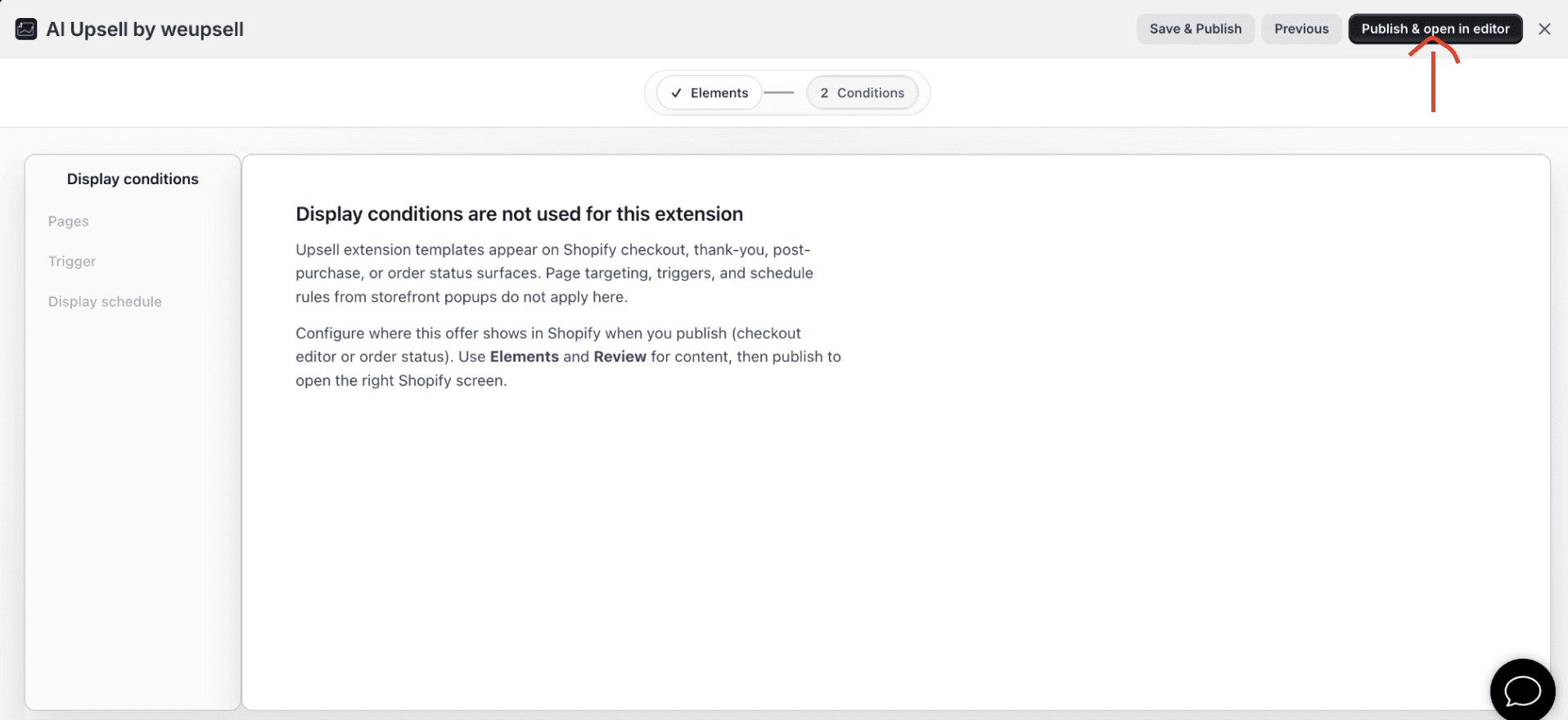
Task: Click the 'Display conditions are not used' heading
Action: pyautogui.click(x=519, y=214)
